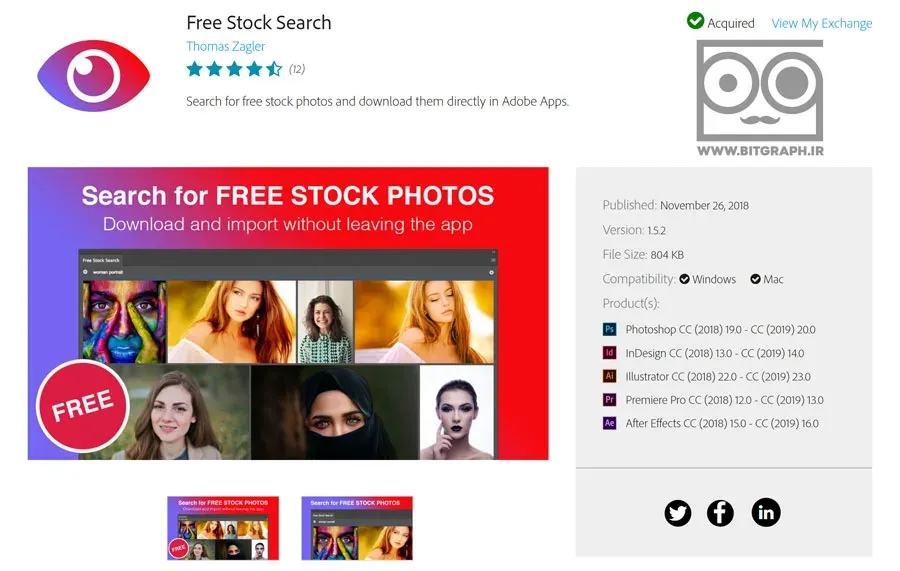The image size is (900, 571).
Task: Click 'Illustrator CC (2018) 22.0 - CC (2019) 23.0'
Action: click(718, 376)
